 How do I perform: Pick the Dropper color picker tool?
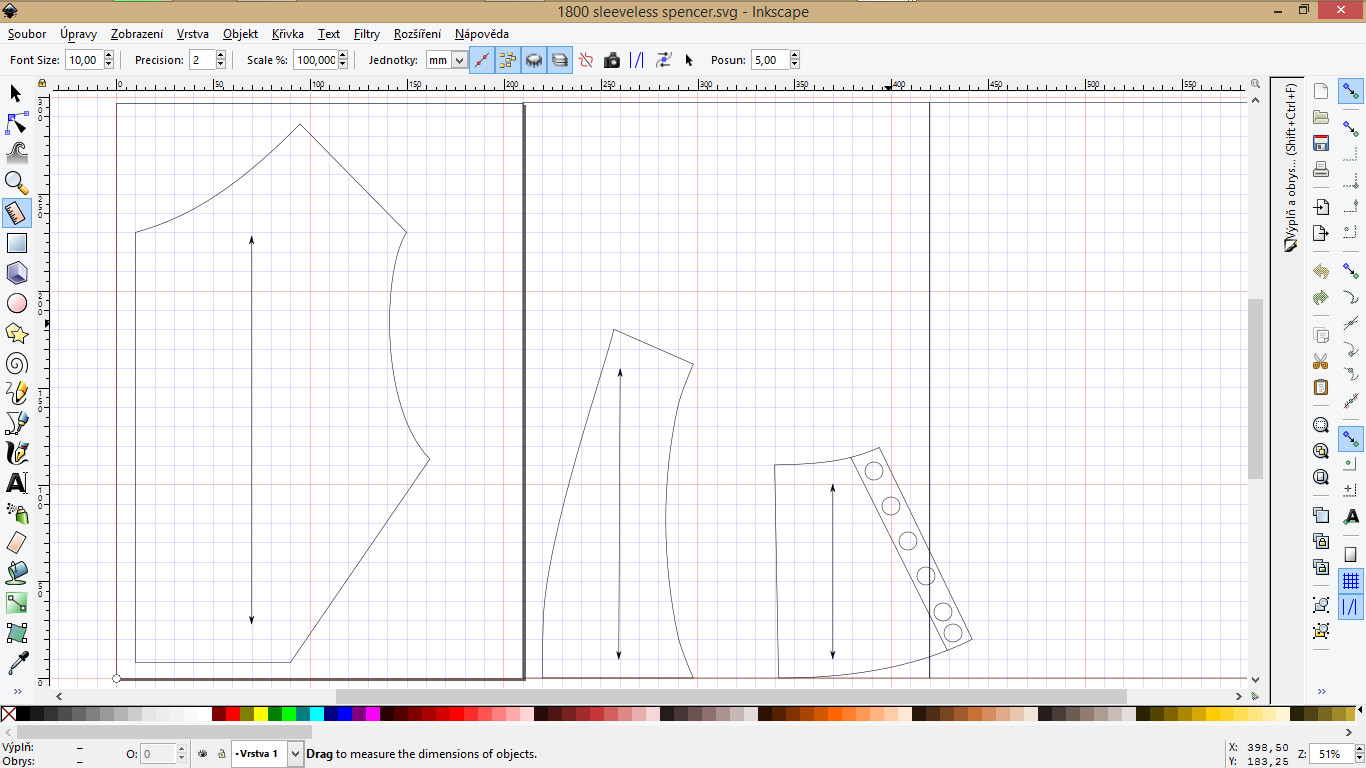15,662
